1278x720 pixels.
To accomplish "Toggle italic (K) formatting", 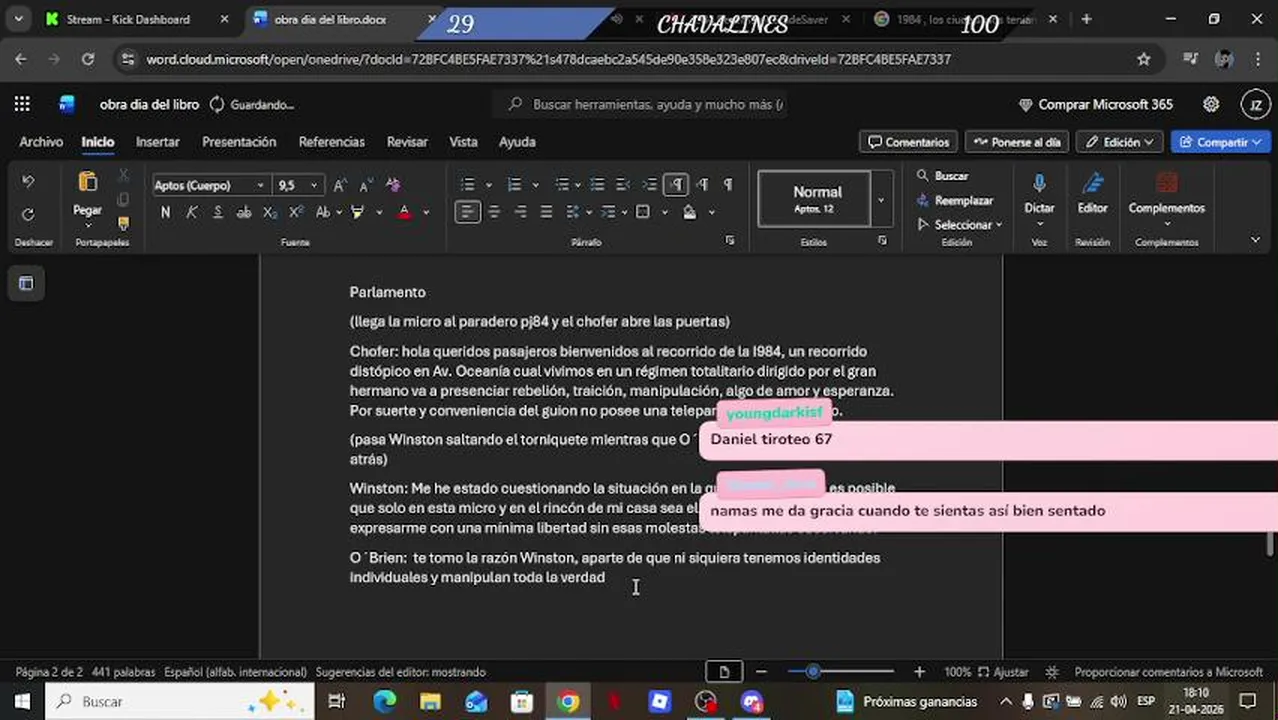I will (x=191, y=212).
